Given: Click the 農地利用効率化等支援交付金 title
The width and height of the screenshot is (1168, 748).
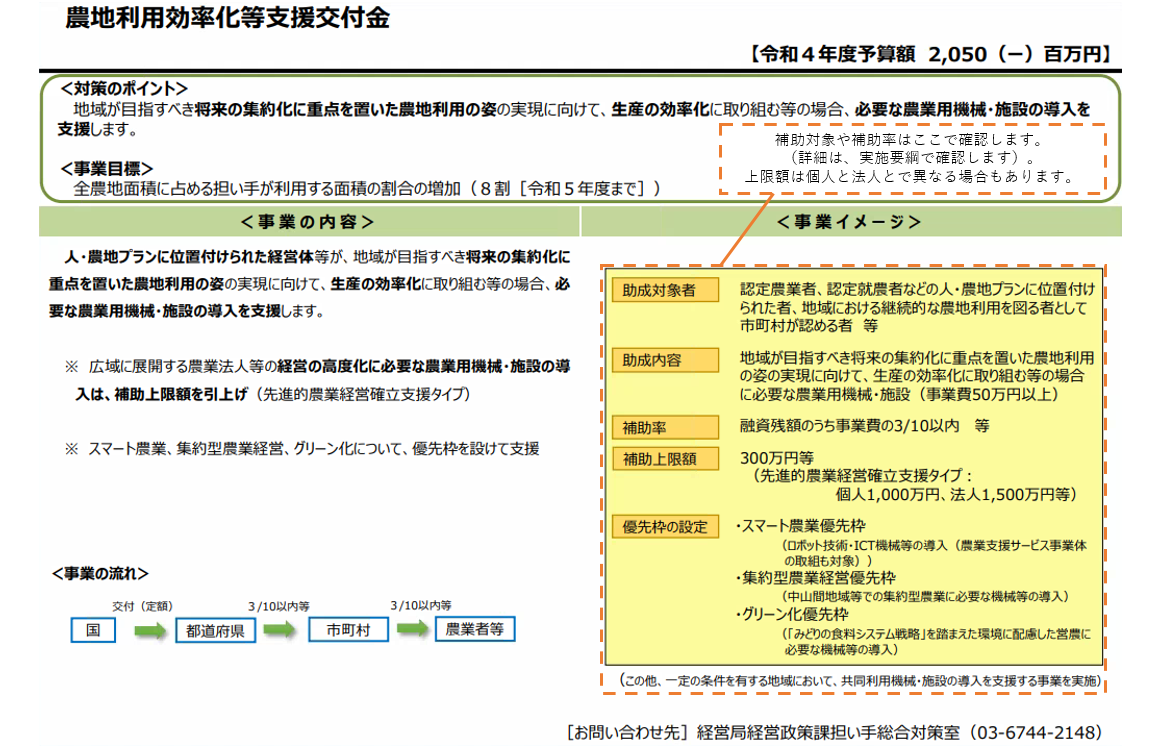Looking at the screenshot, I should [x=227, y=18].
